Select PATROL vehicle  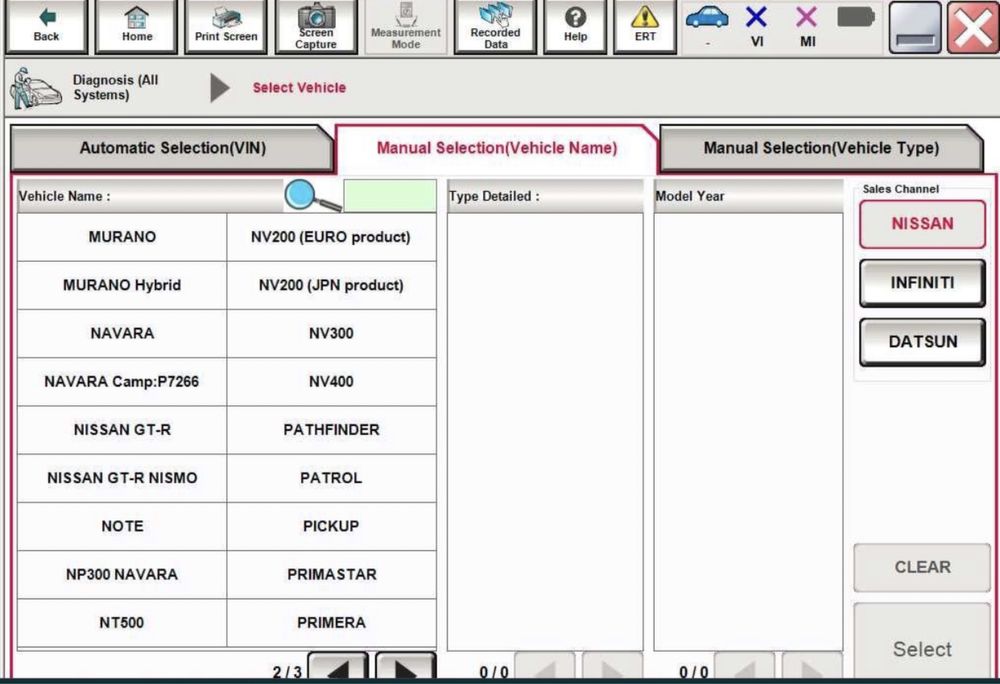tap(331, 477)
